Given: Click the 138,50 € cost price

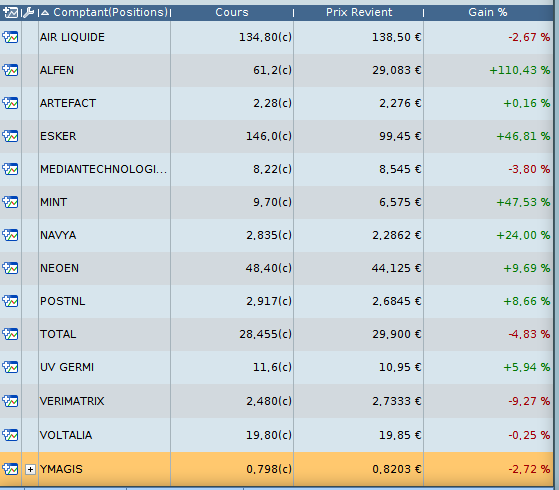Looking at the screenshot, I should coord(397,37).
